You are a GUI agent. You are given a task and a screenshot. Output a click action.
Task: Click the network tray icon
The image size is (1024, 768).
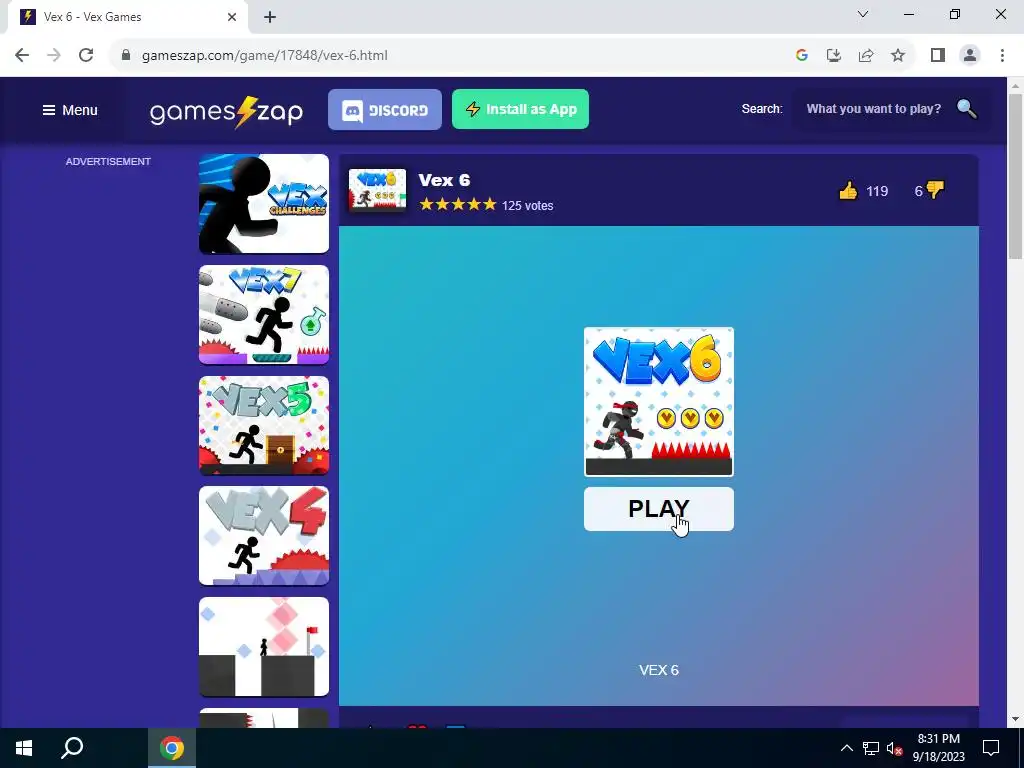pyautogui.click(x=871, y=748)
